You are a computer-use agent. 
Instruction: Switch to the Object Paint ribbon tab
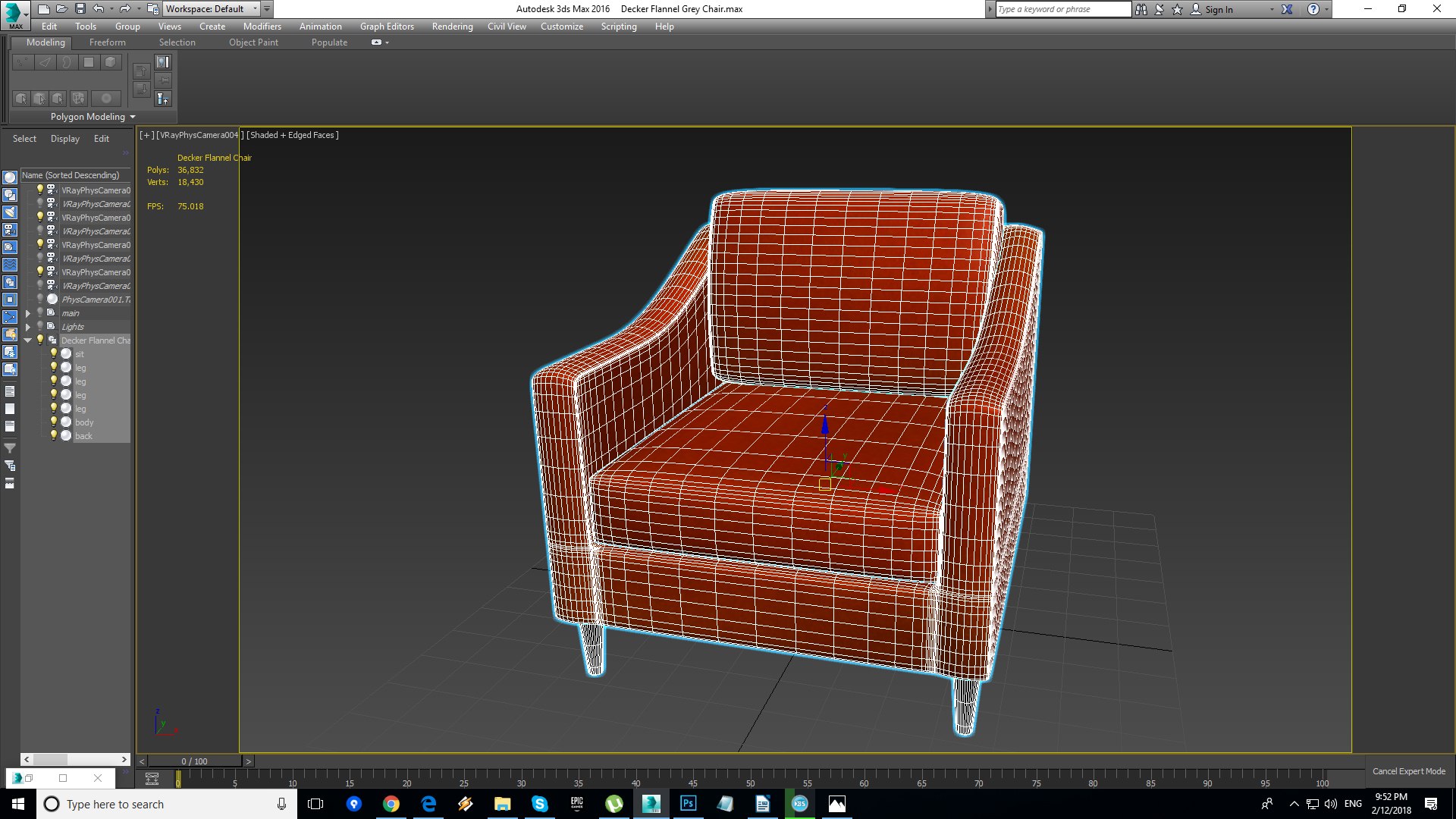(x=253, y=42)
